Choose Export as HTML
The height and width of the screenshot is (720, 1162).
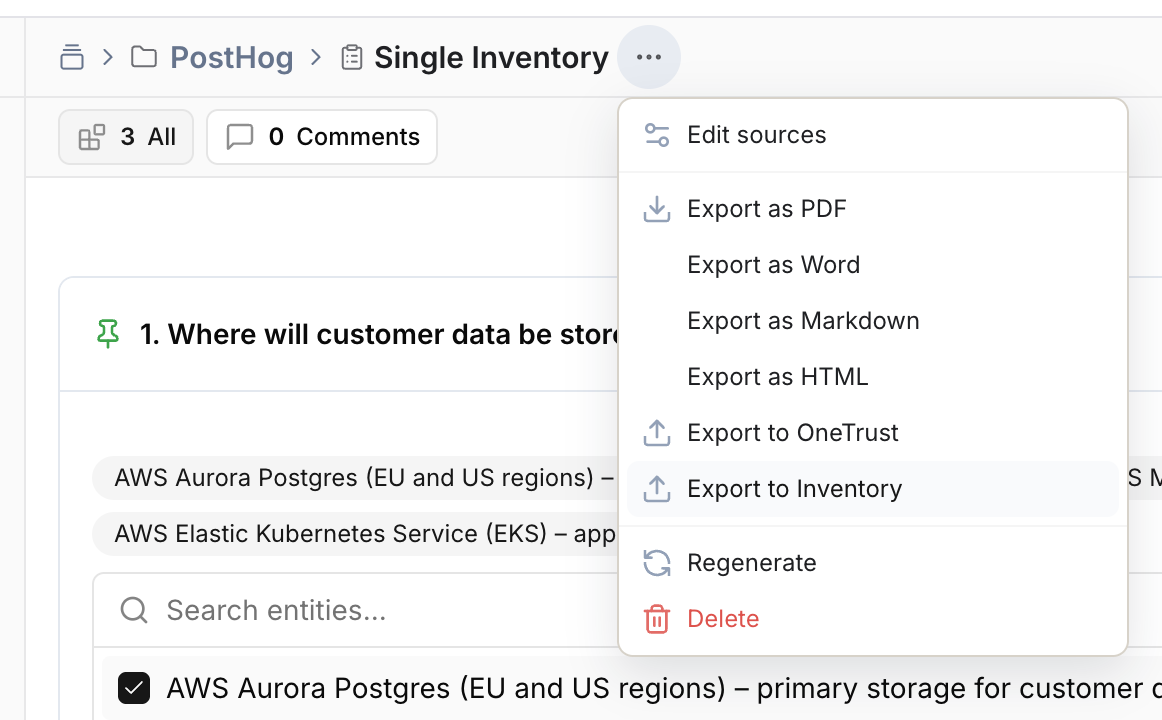[873, 377]
